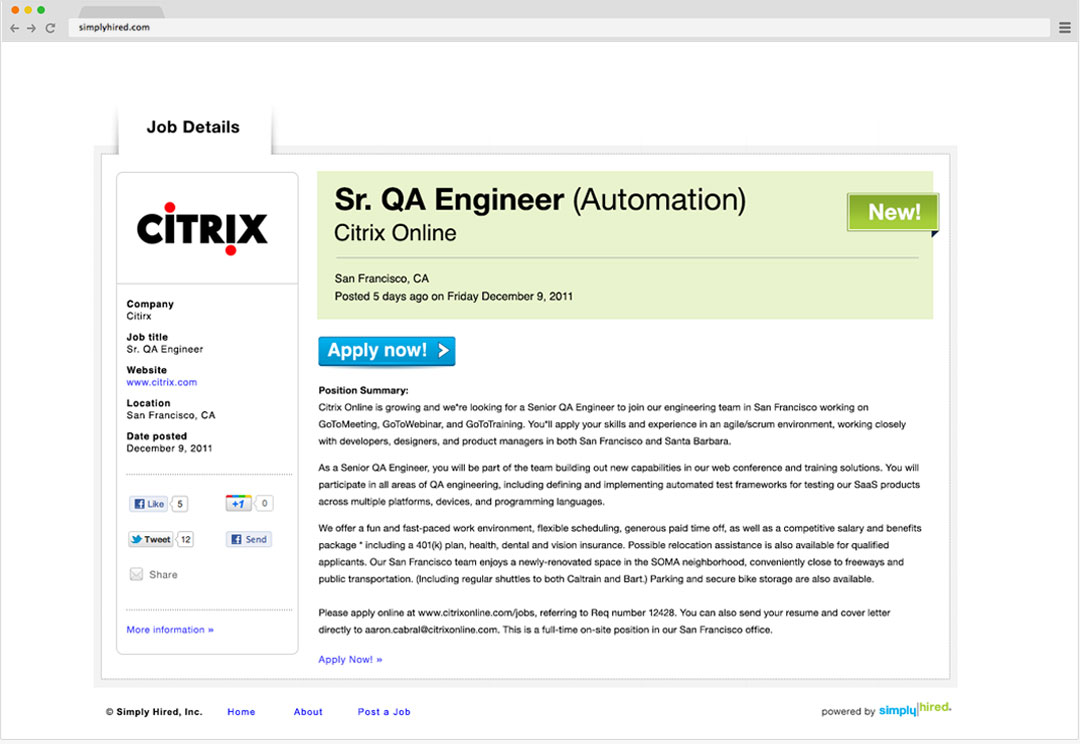Open the browser hamburger menu
Screen dimensions: 1080x744
[1065, 28]
